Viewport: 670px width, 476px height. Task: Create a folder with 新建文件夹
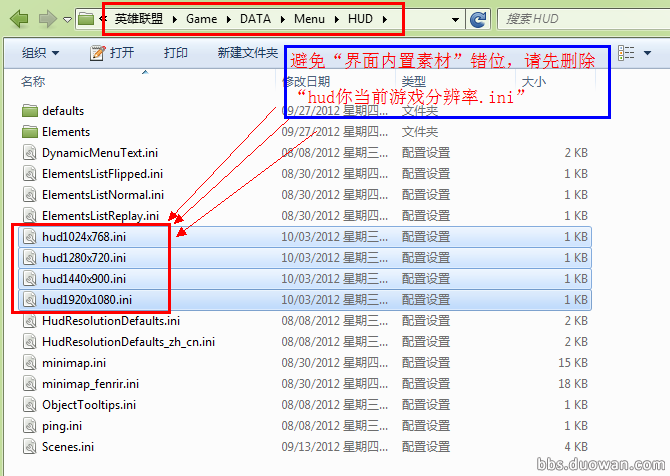248,53
